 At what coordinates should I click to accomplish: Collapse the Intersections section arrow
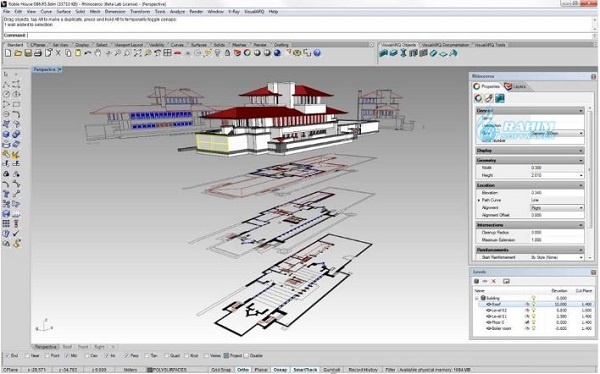point(581,225)
